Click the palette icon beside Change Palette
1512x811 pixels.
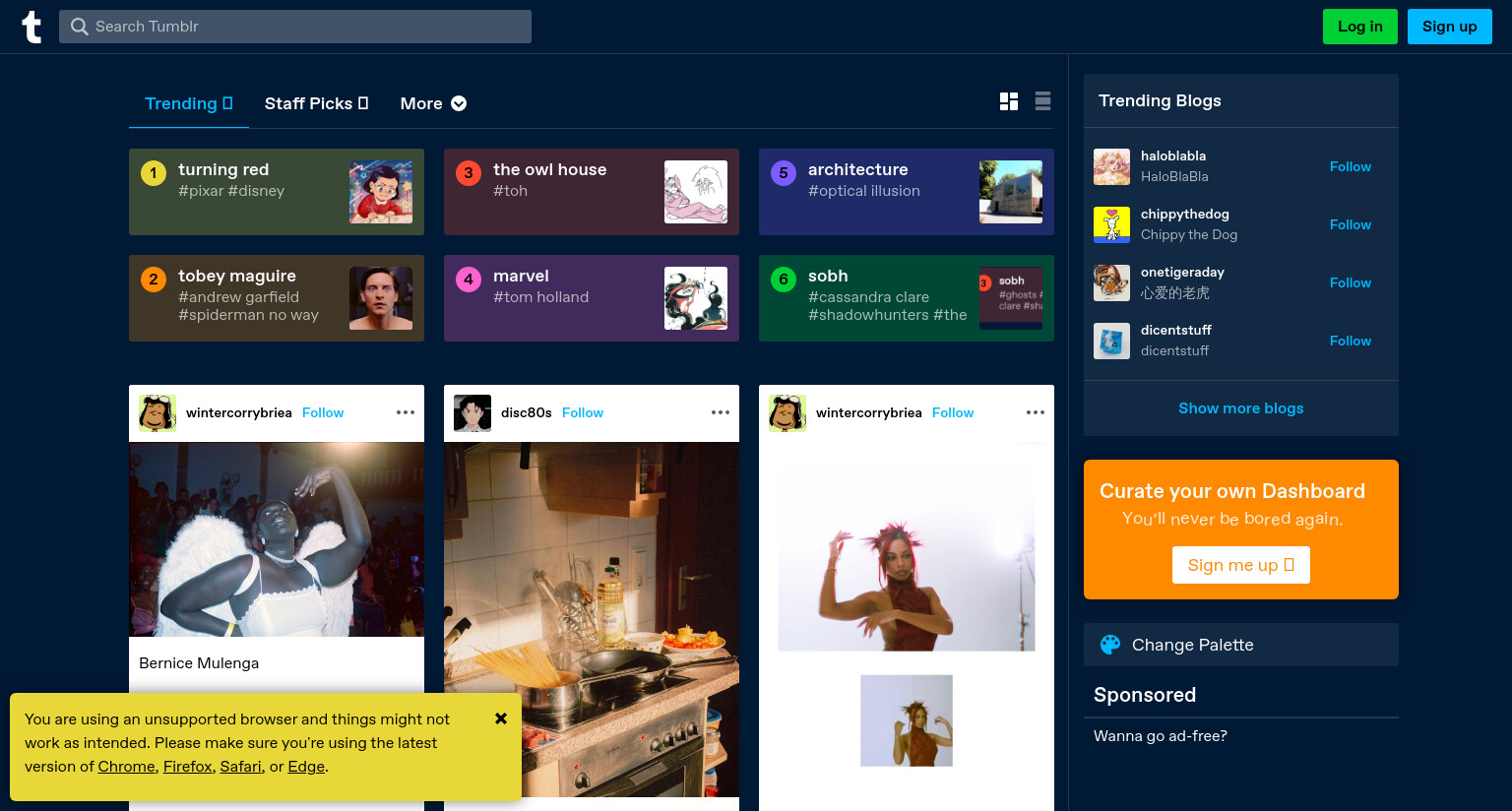tap(1110, 645)
